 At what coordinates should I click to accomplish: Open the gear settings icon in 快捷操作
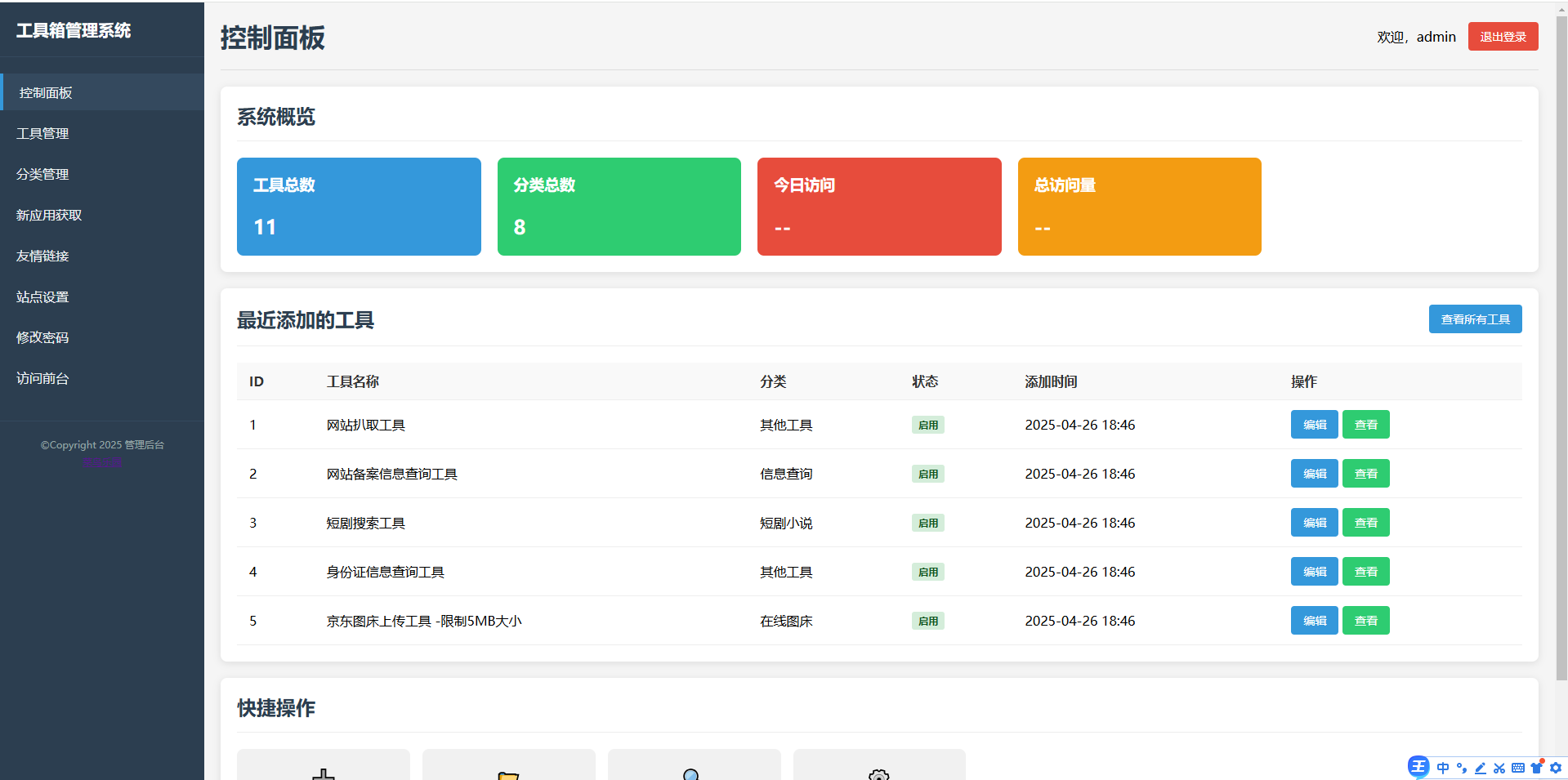[x=878, y=774]
